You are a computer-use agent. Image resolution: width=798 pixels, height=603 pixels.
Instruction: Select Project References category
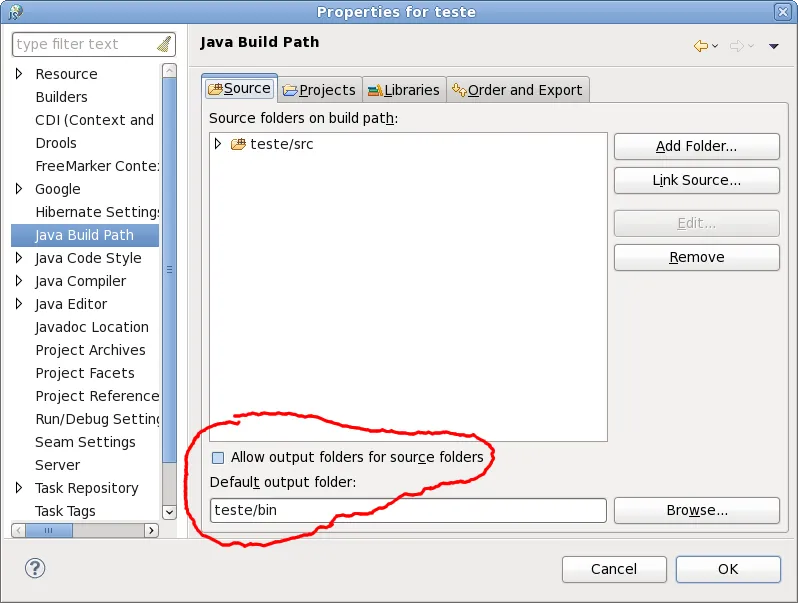(97, 396)
